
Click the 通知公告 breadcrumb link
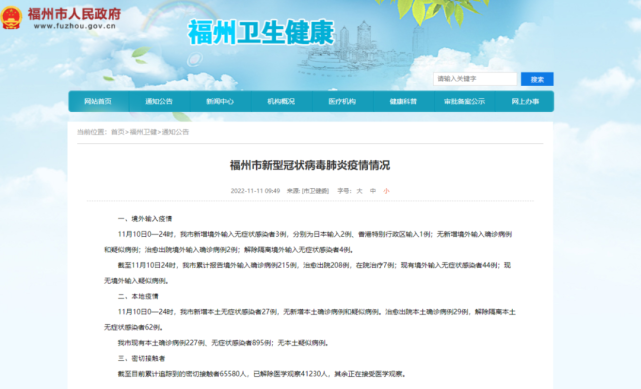[175, 132]
